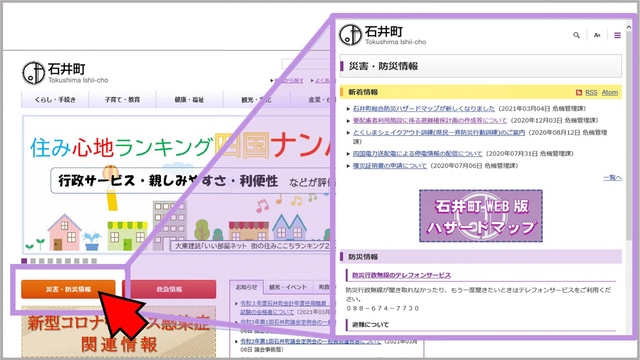Open the 一覧へ link

coord(612,178)
